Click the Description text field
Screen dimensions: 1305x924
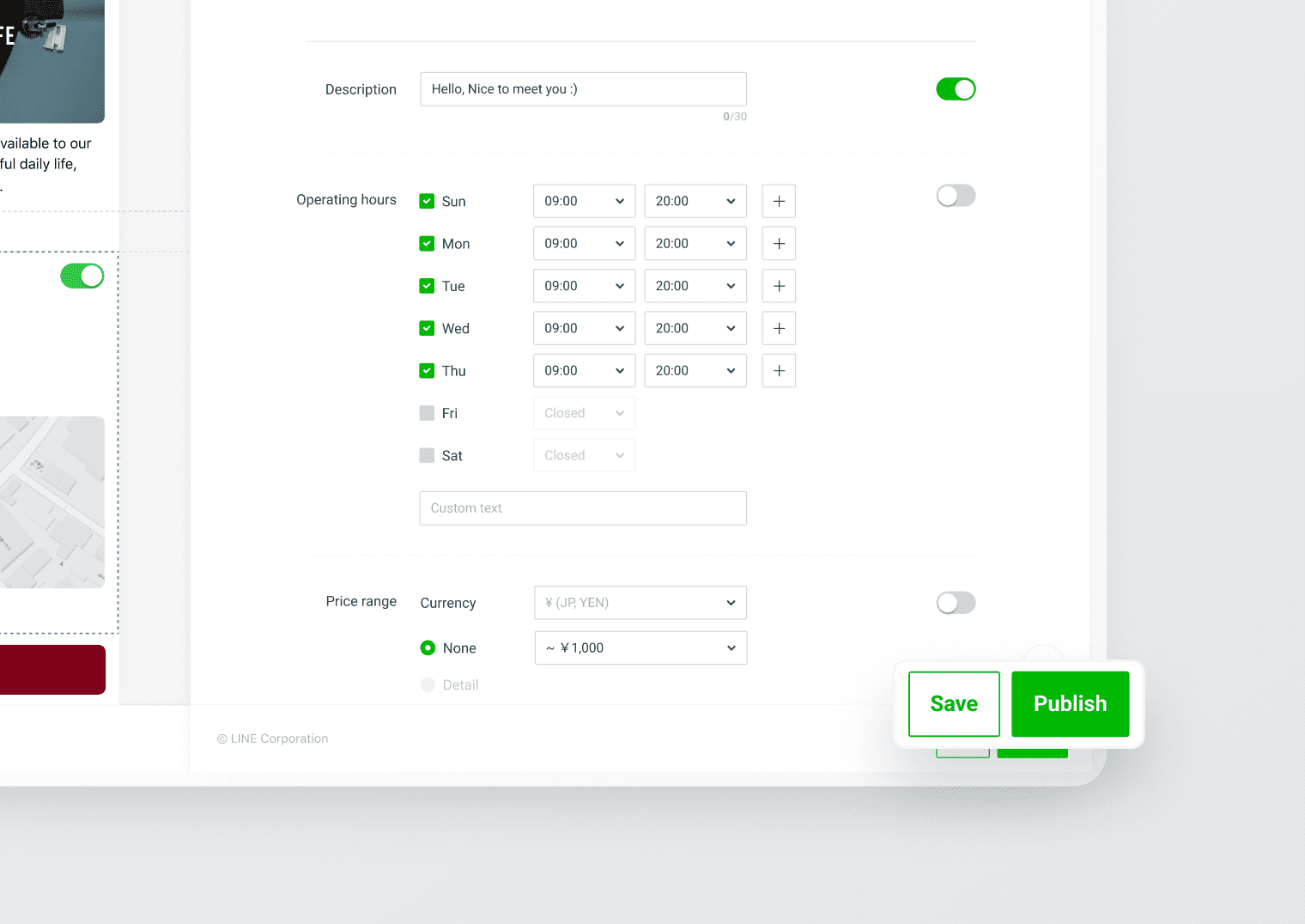(583, 89)
